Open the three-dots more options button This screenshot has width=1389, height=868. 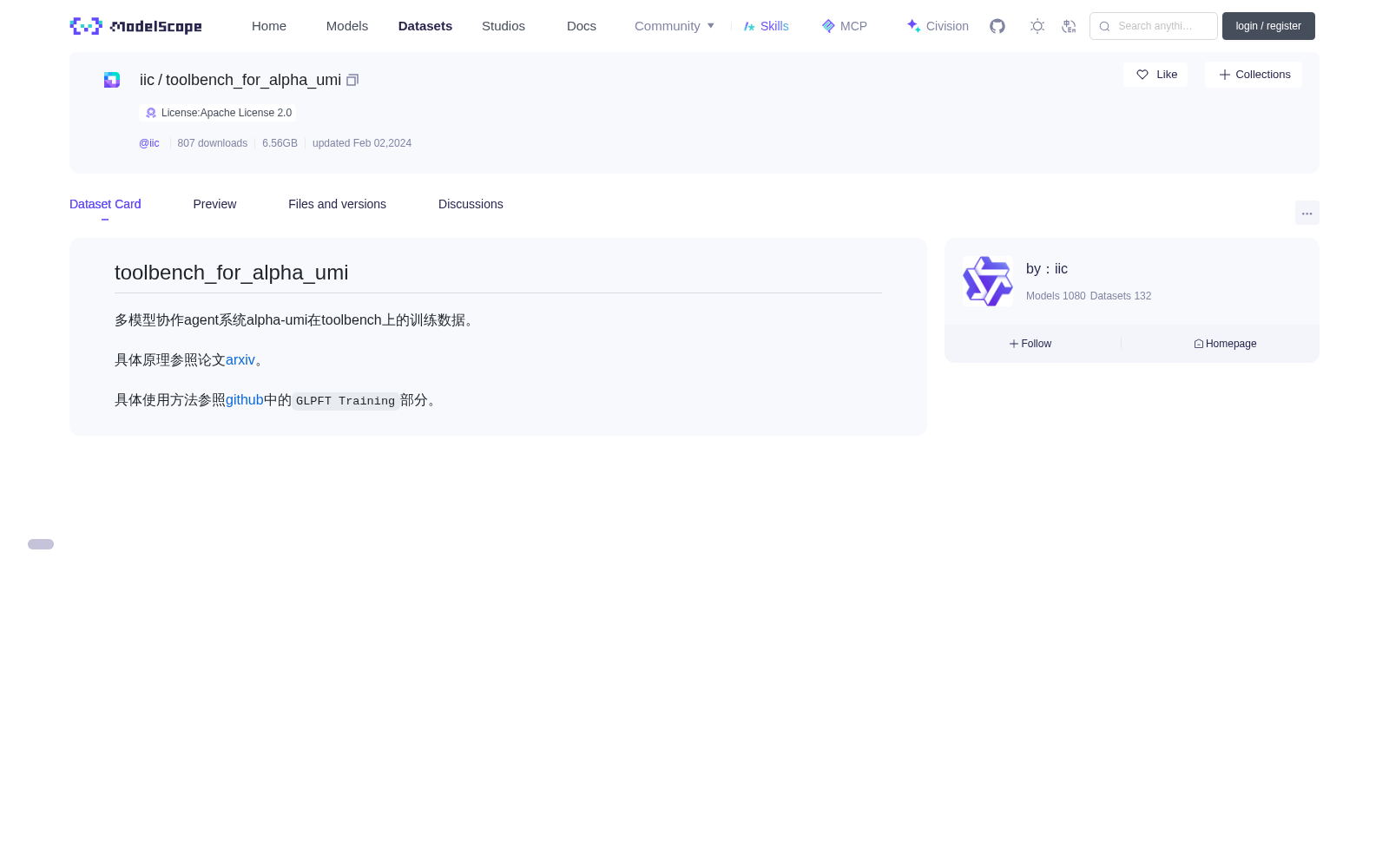pos(1307,213)
